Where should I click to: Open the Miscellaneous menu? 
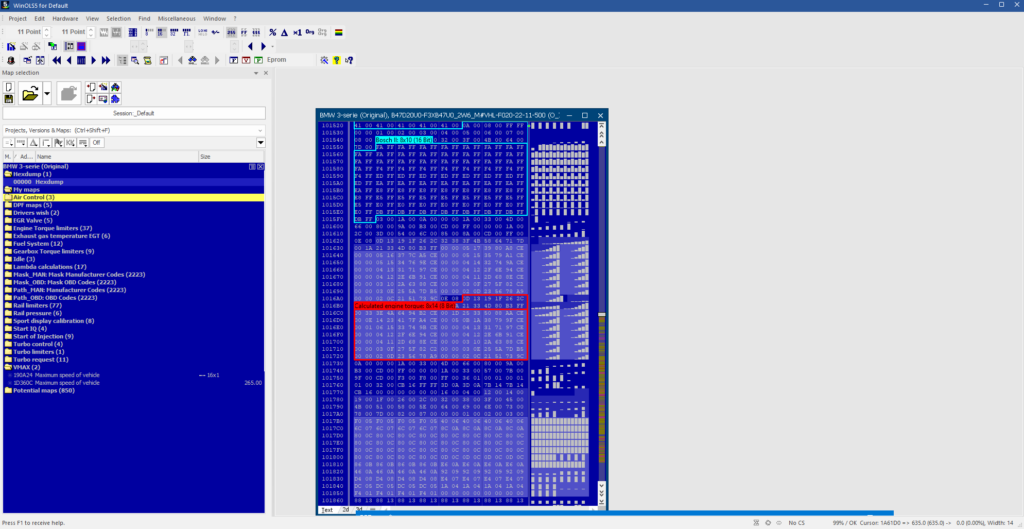coord(176,18)
